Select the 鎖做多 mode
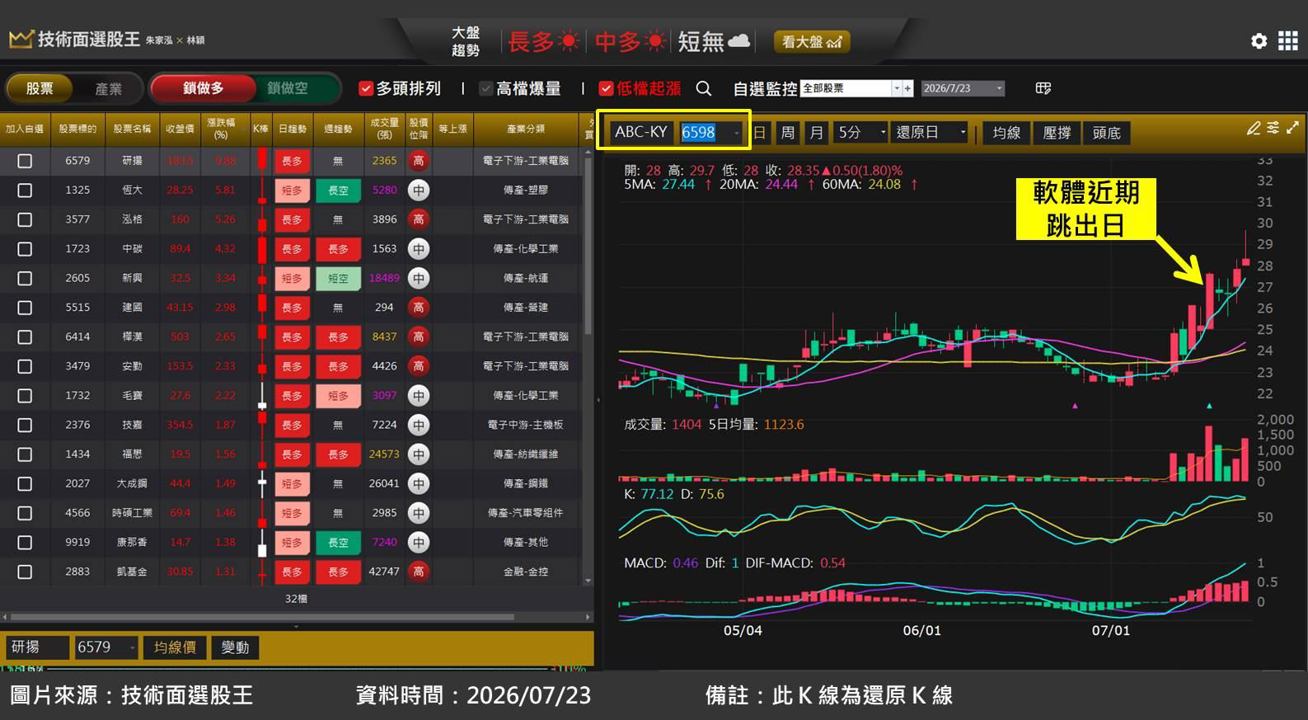 tap(203, 89)
